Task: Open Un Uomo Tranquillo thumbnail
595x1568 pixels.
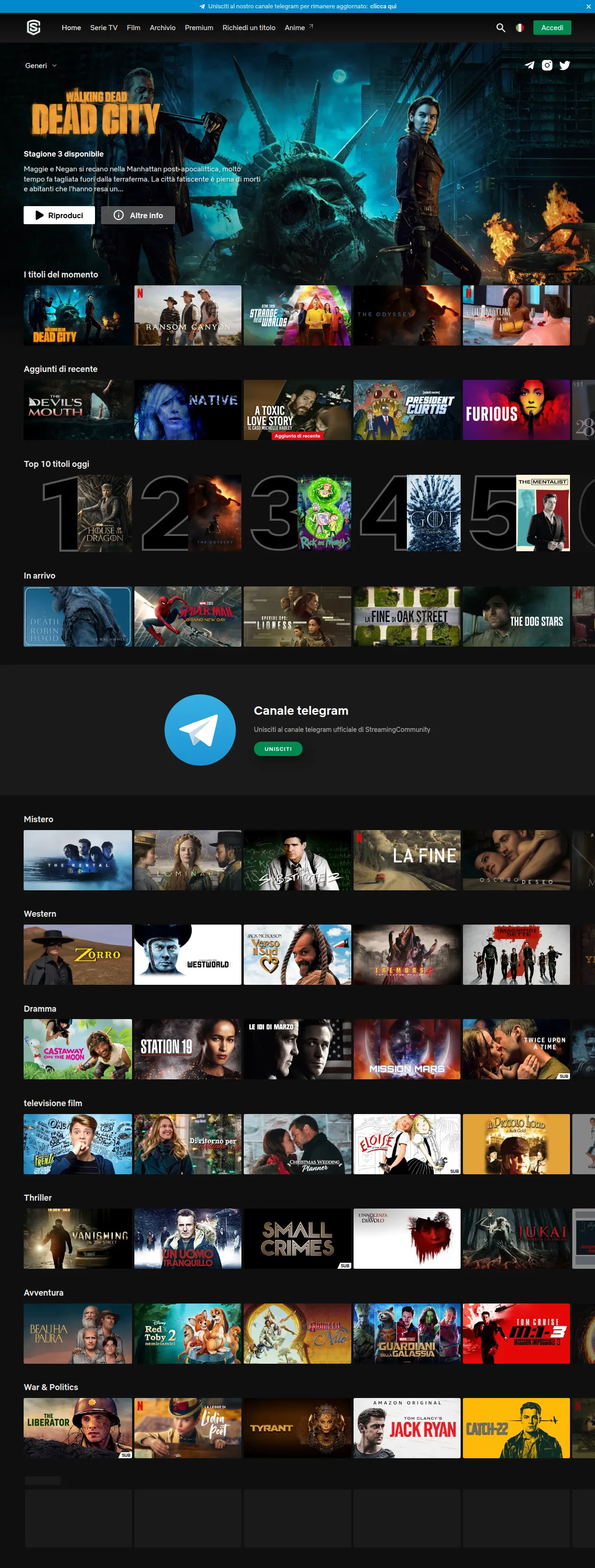Action: (188, 1238)
